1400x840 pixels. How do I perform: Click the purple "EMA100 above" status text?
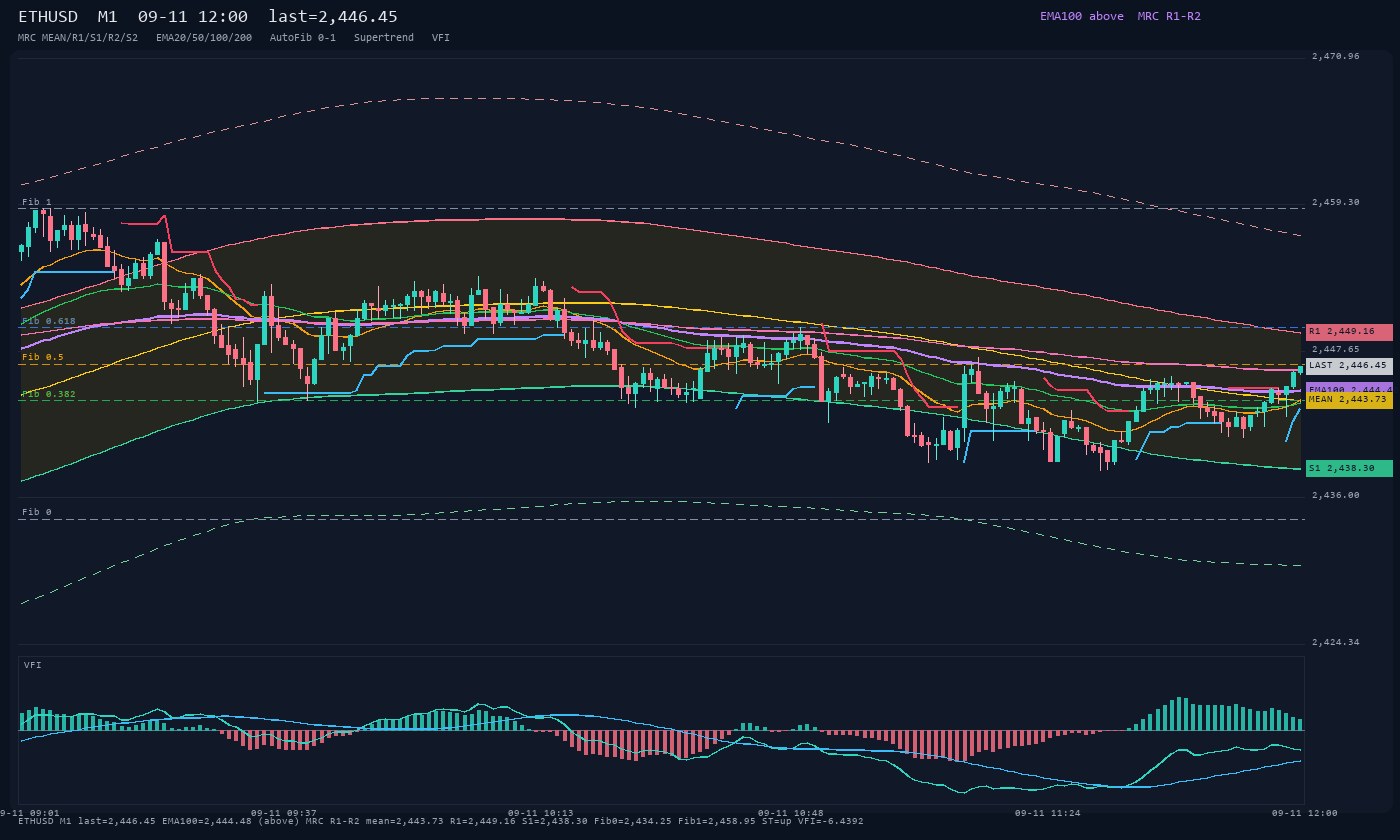1082,16
